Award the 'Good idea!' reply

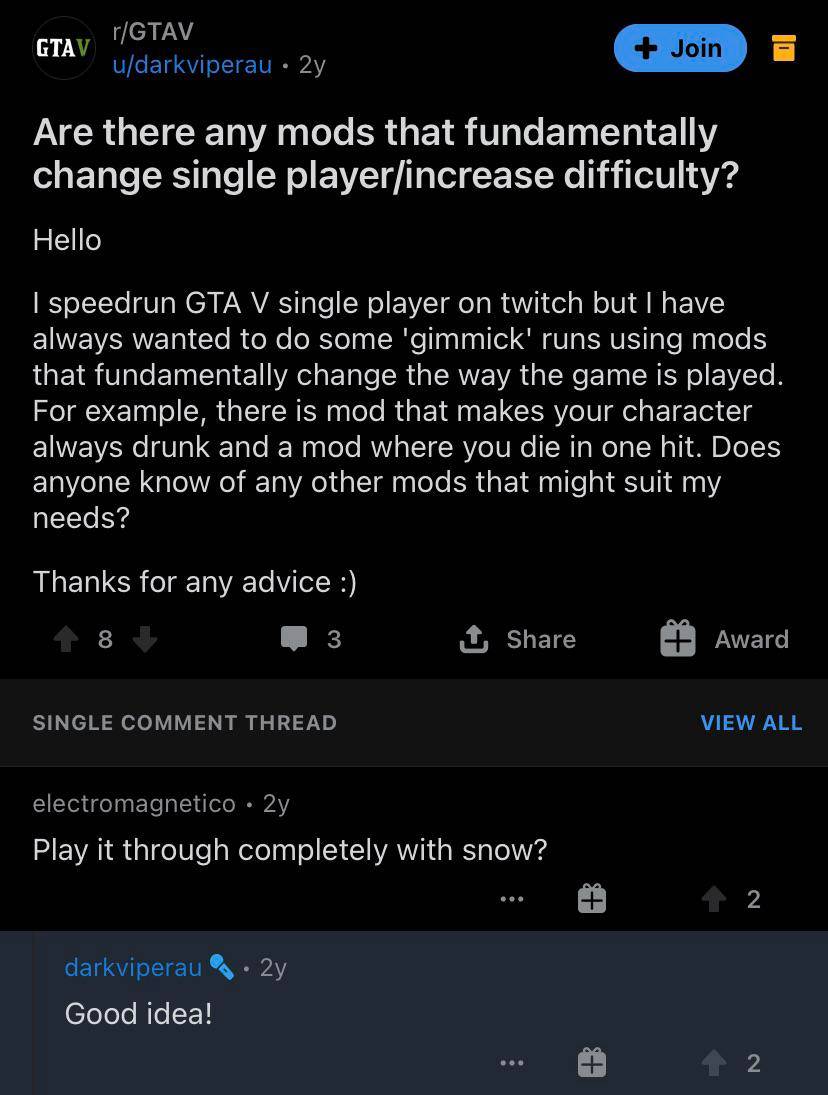click(592, 1062)
